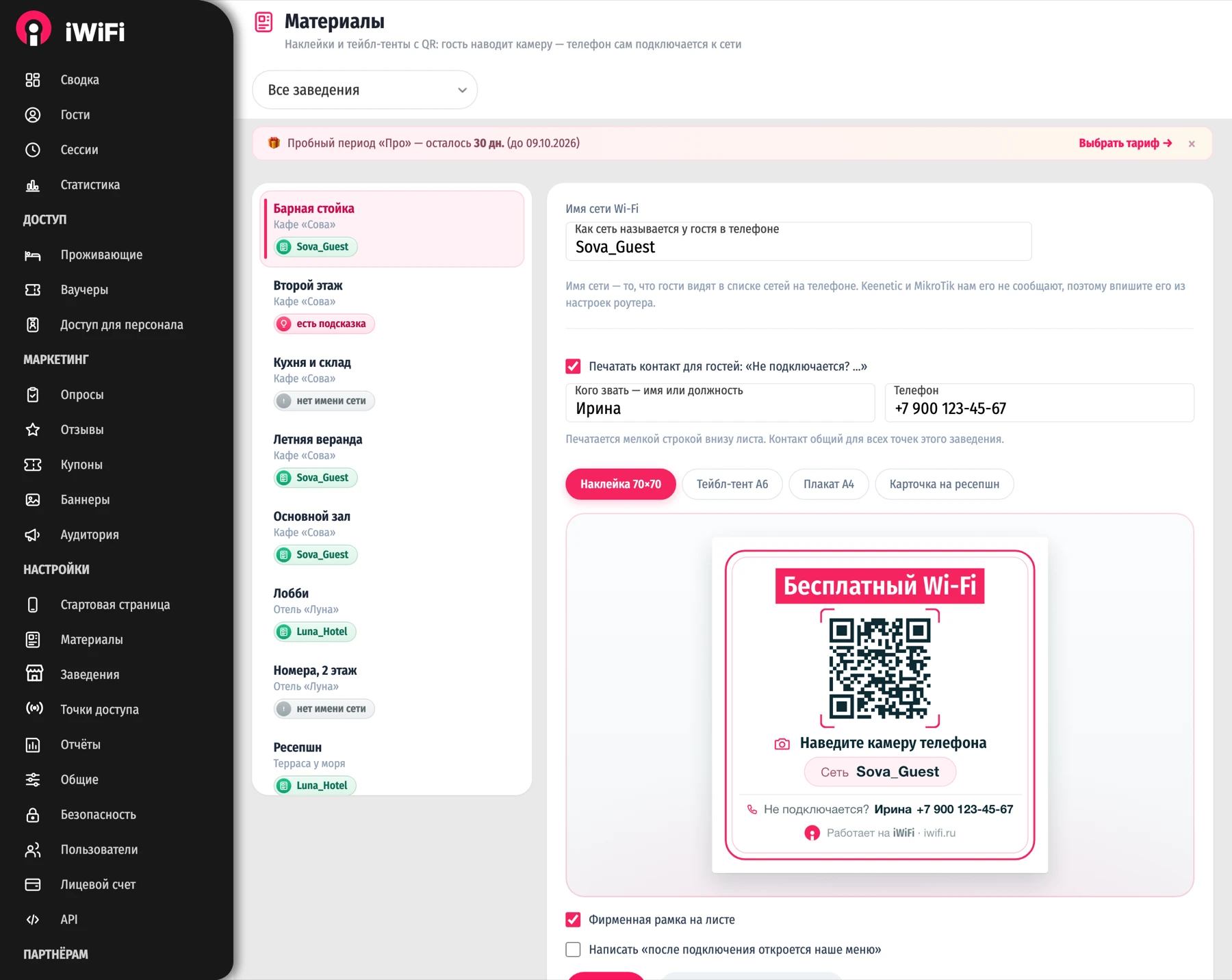
Task: Toggle the guest contact printing checkbox
Action: pyautogui.click(x=573, y=366)
